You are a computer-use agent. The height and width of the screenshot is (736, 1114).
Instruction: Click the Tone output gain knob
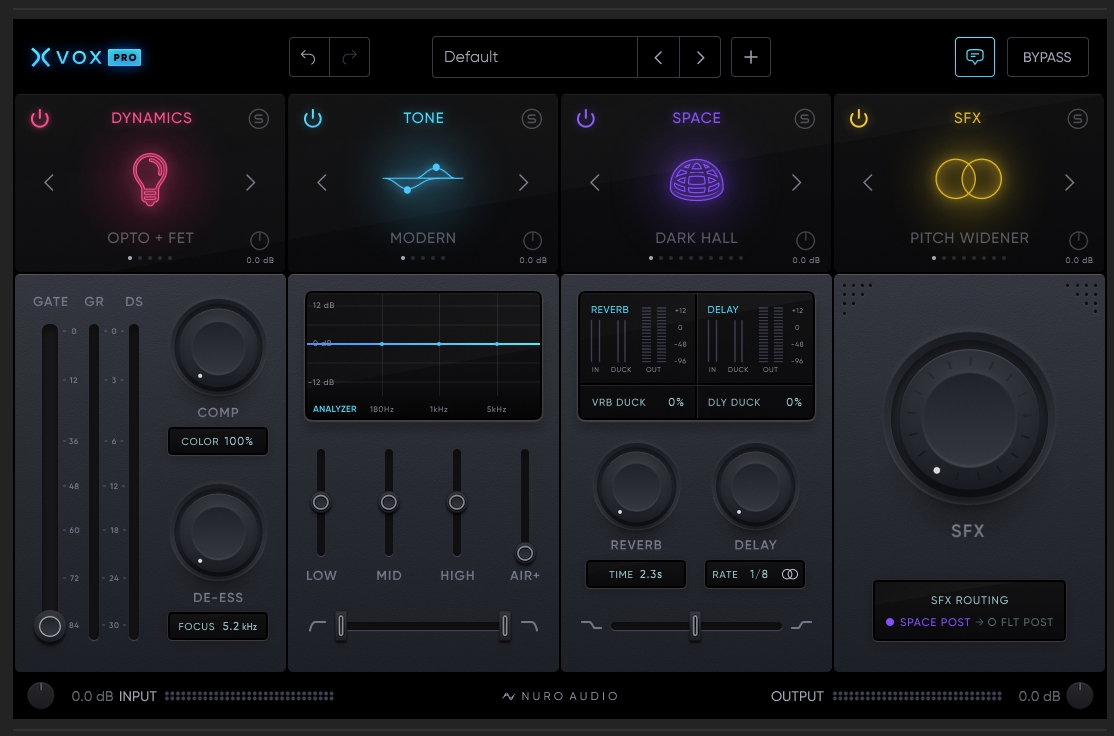tap(532, 240)
